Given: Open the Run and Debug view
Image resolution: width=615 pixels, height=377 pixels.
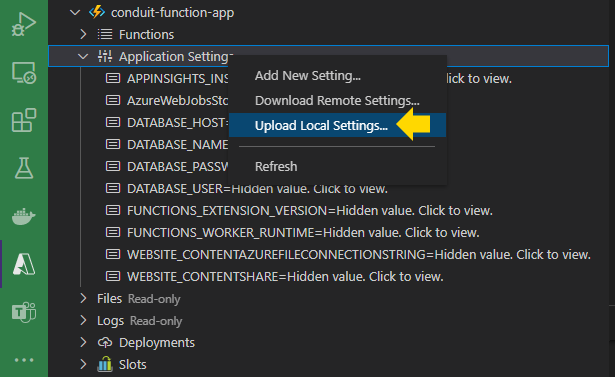Looking at the screenshot, I should (x=24, y=24).
